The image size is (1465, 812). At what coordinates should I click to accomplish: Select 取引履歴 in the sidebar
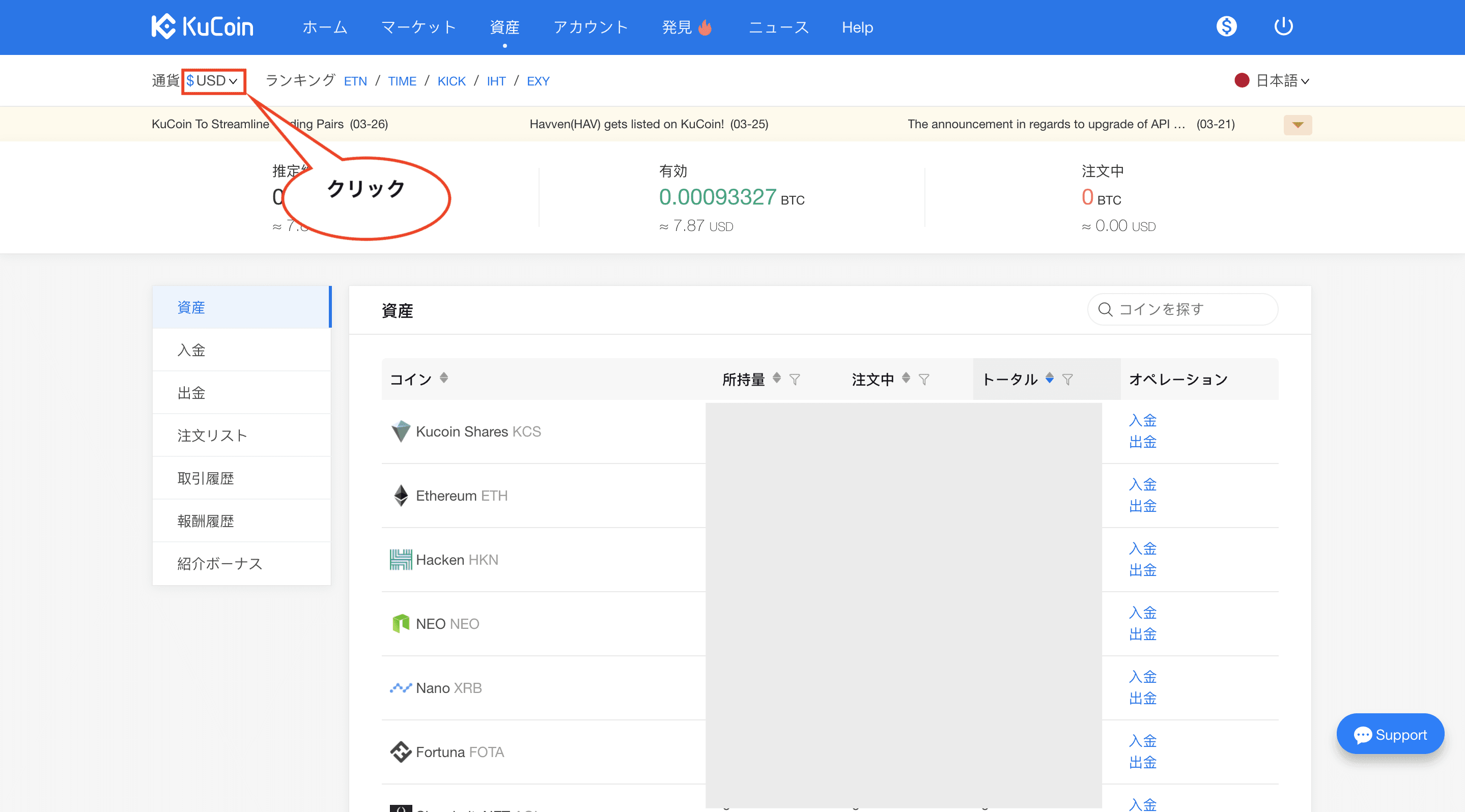tap(205, 478)
